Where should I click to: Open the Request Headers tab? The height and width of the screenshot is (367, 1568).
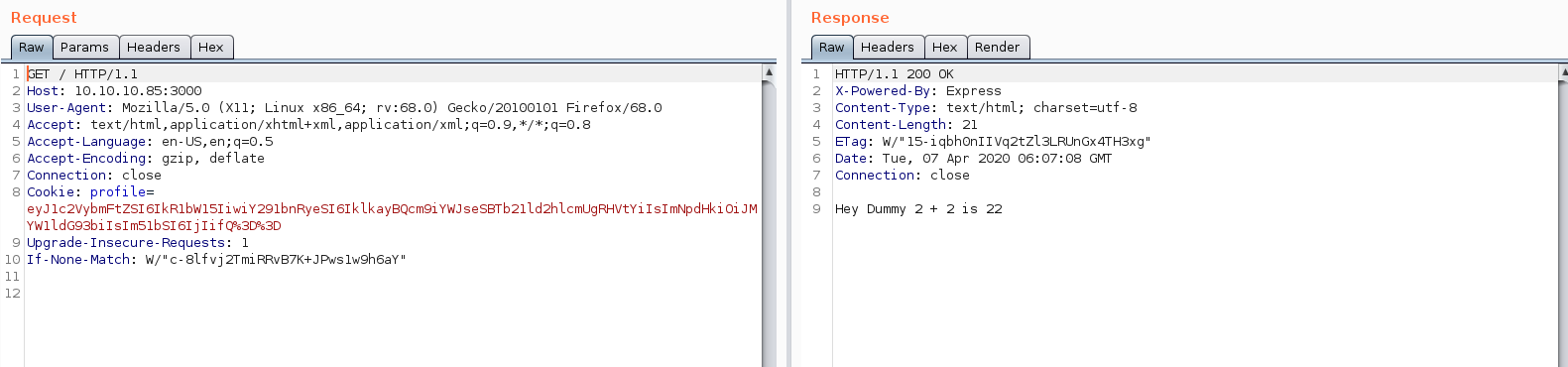(154, 48)
